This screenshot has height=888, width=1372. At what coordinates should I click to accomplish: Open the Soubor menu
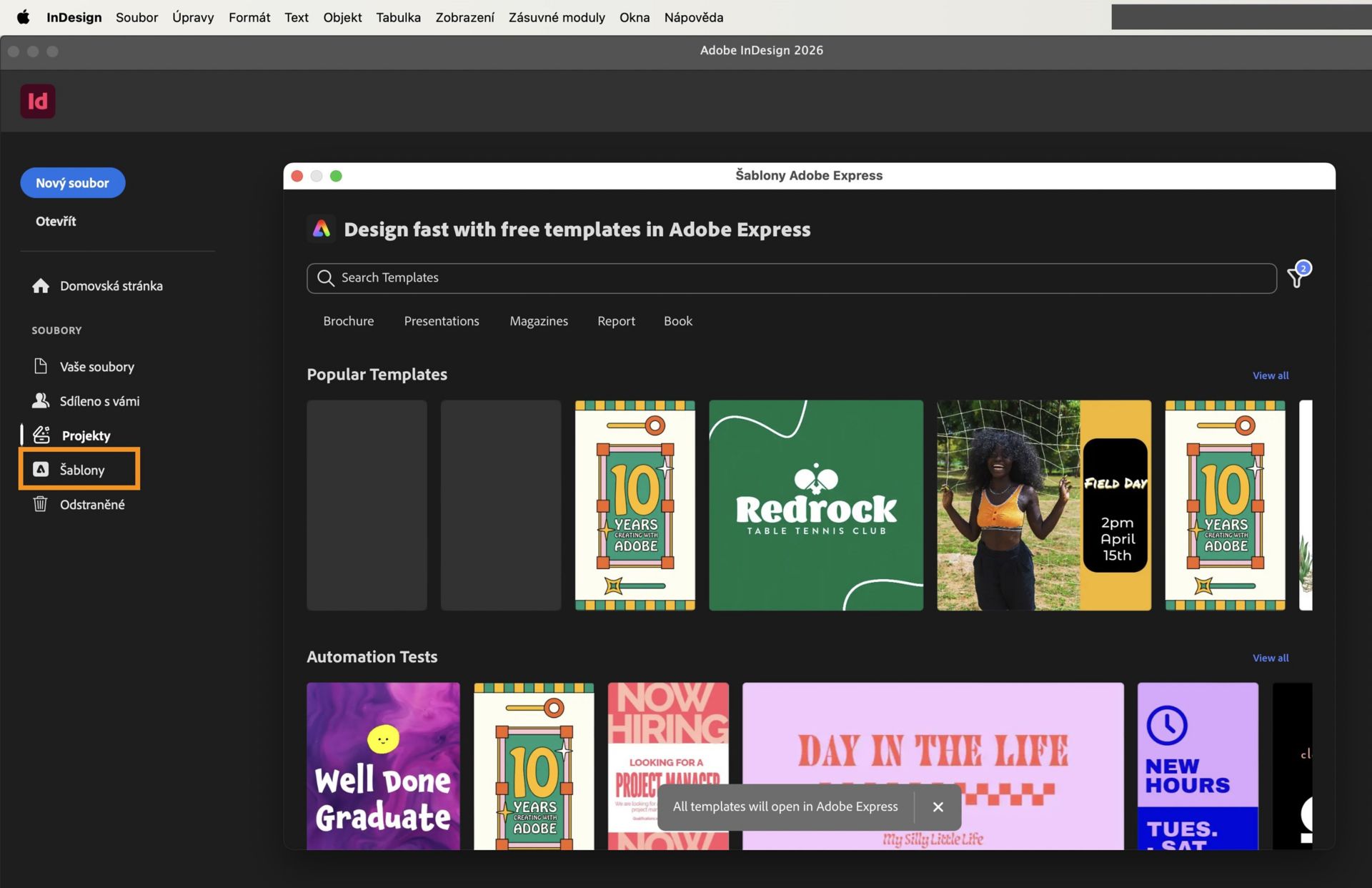[136, 17]
